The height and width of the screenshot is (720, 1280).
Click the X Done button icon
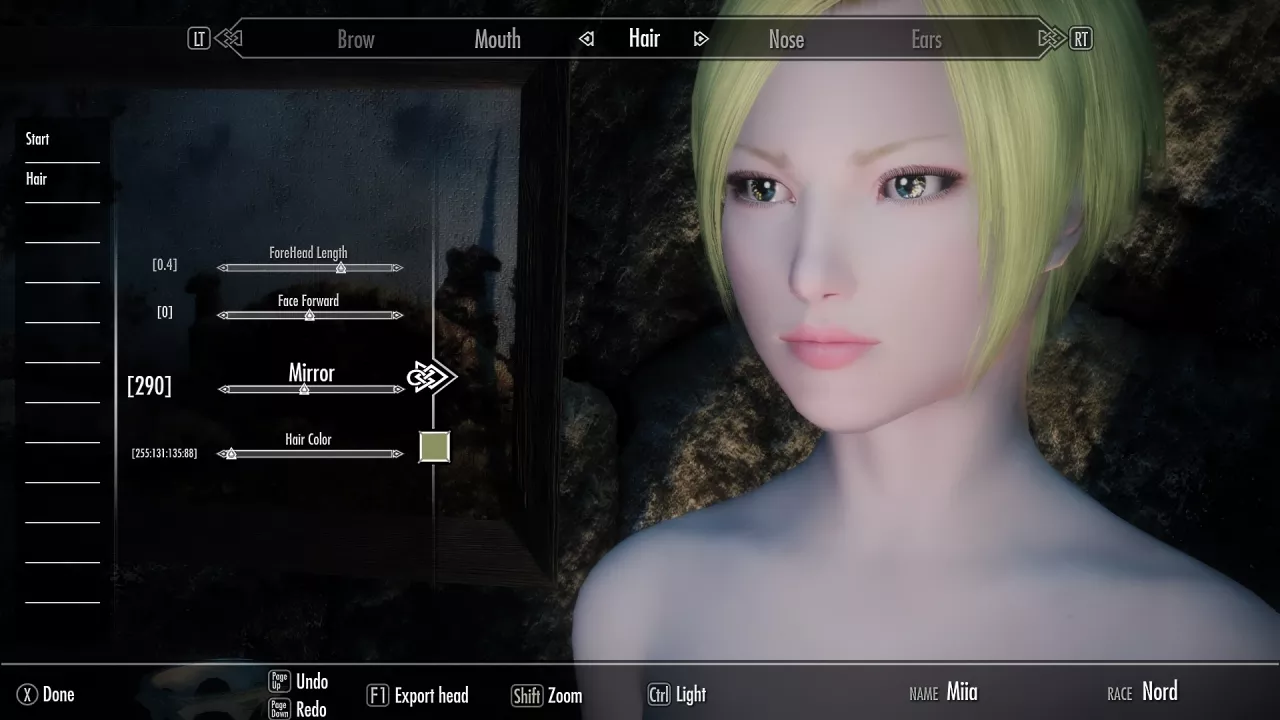click(x=27, y=694)
